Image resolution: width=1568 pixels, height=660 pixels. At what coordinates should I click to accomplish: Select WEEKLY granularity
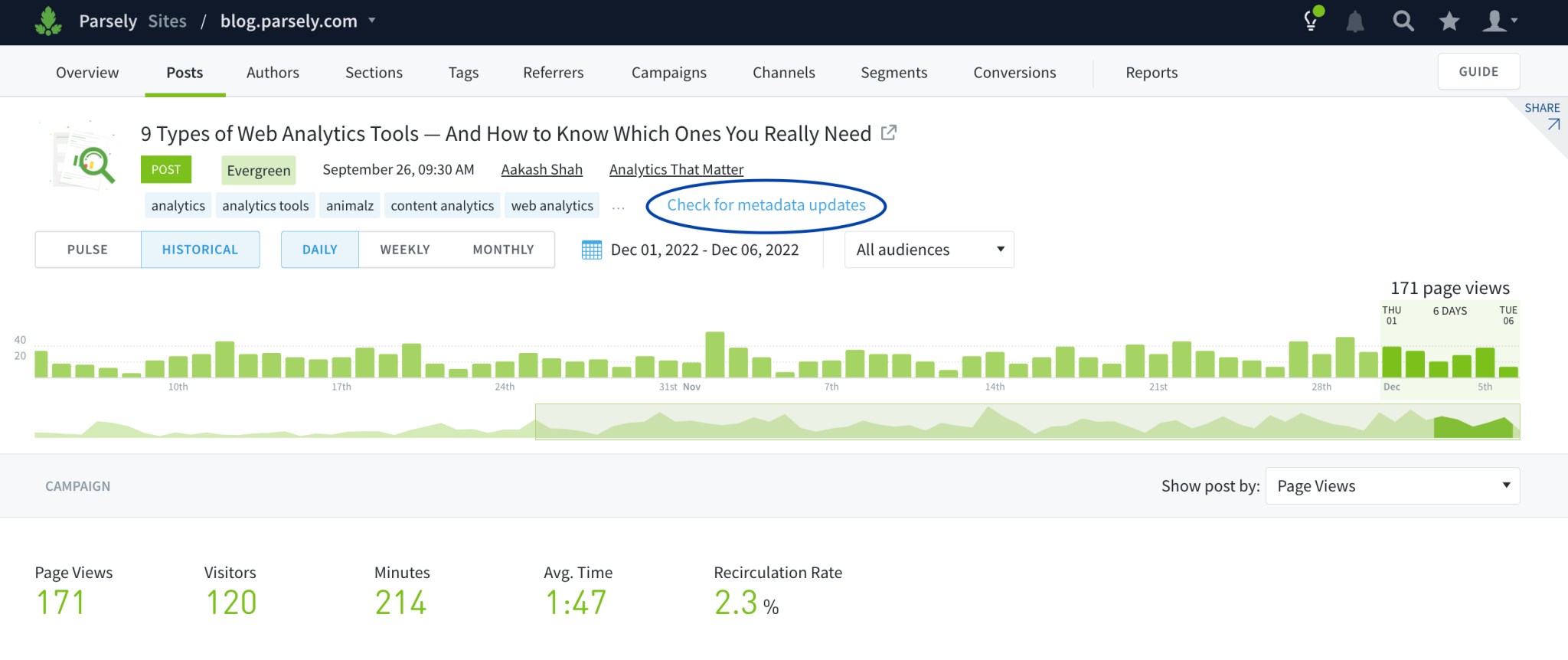click(405, 250)
